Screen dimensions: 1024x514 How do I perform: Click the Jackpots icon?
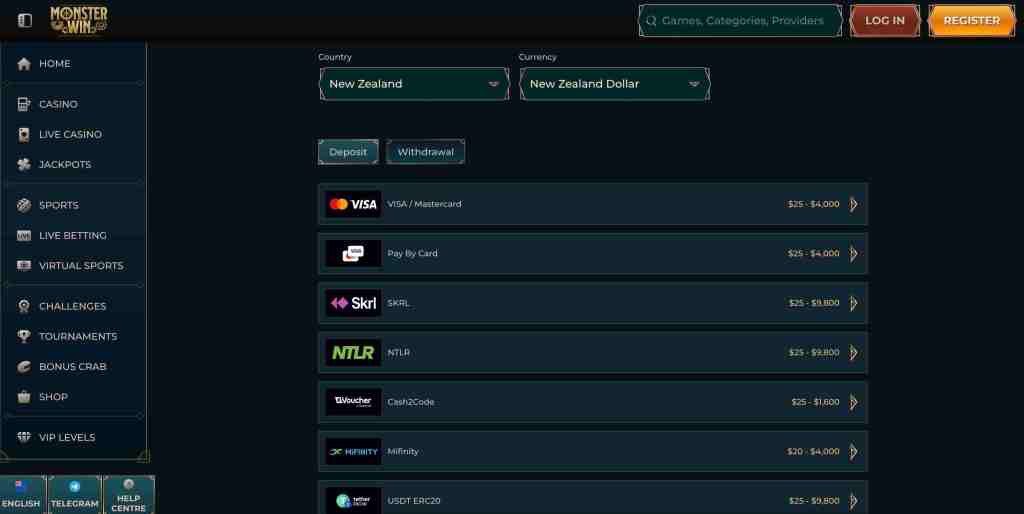(24, 164)
